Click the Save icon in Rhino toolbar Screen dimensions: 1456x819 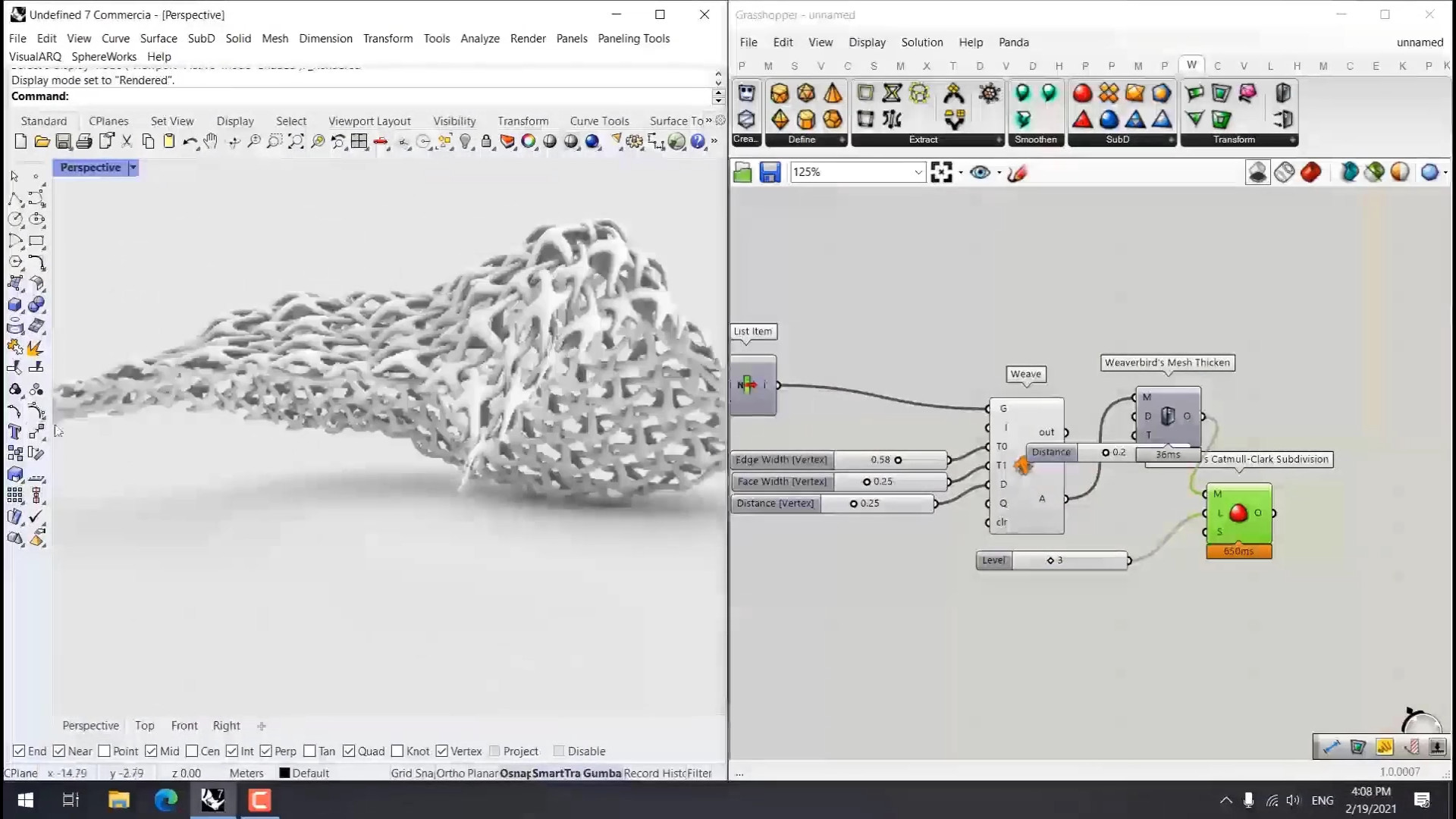tap(64, 142)
